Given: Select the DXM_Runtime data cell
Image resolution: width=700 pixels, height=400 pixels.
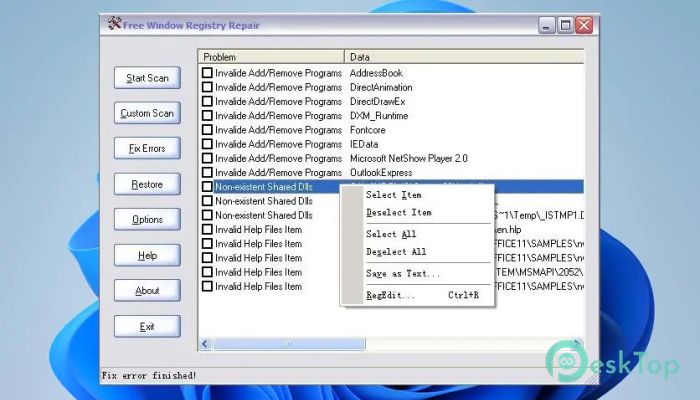Looking at the screenshot, I should click(379, 116).
